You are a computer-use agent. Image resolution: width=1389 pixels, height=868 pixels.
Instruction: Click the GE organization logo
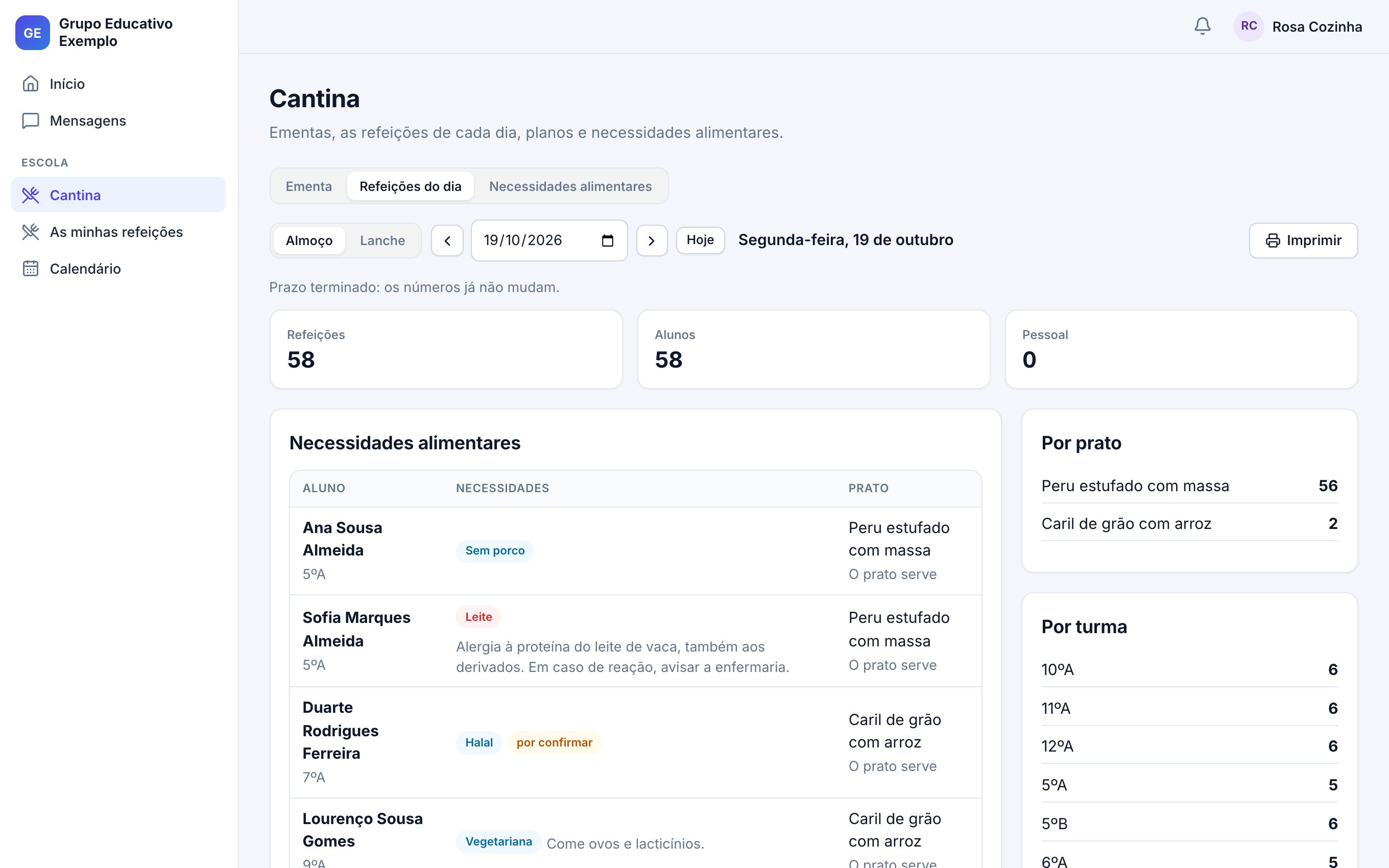[x=33, y=33]
